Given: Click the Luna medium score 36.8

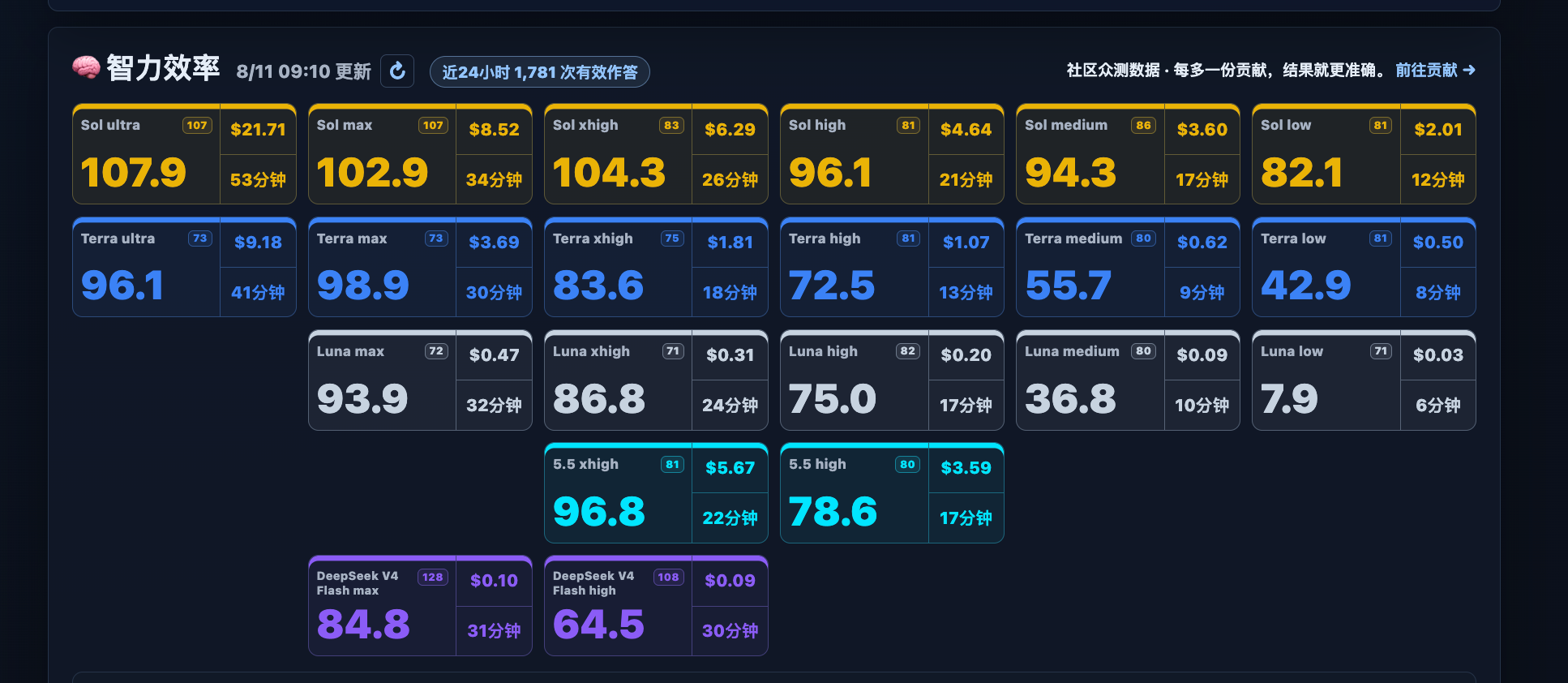Looking at the screenshot, I should click(1070, 399).
